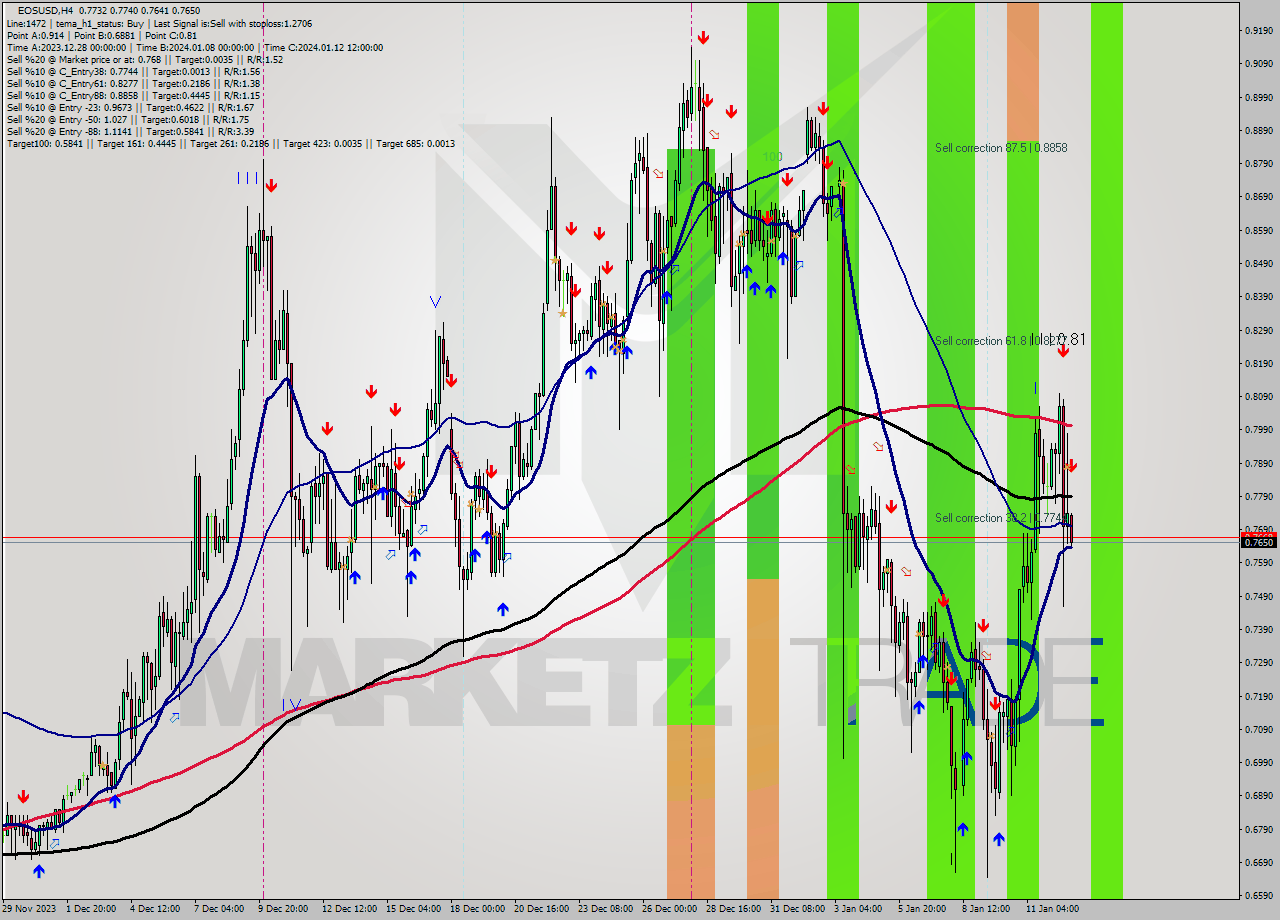The height and width of the screenshot is (920, 1280).
Task: Click the 0.6890 price axis label
Action: point(1259,795)
